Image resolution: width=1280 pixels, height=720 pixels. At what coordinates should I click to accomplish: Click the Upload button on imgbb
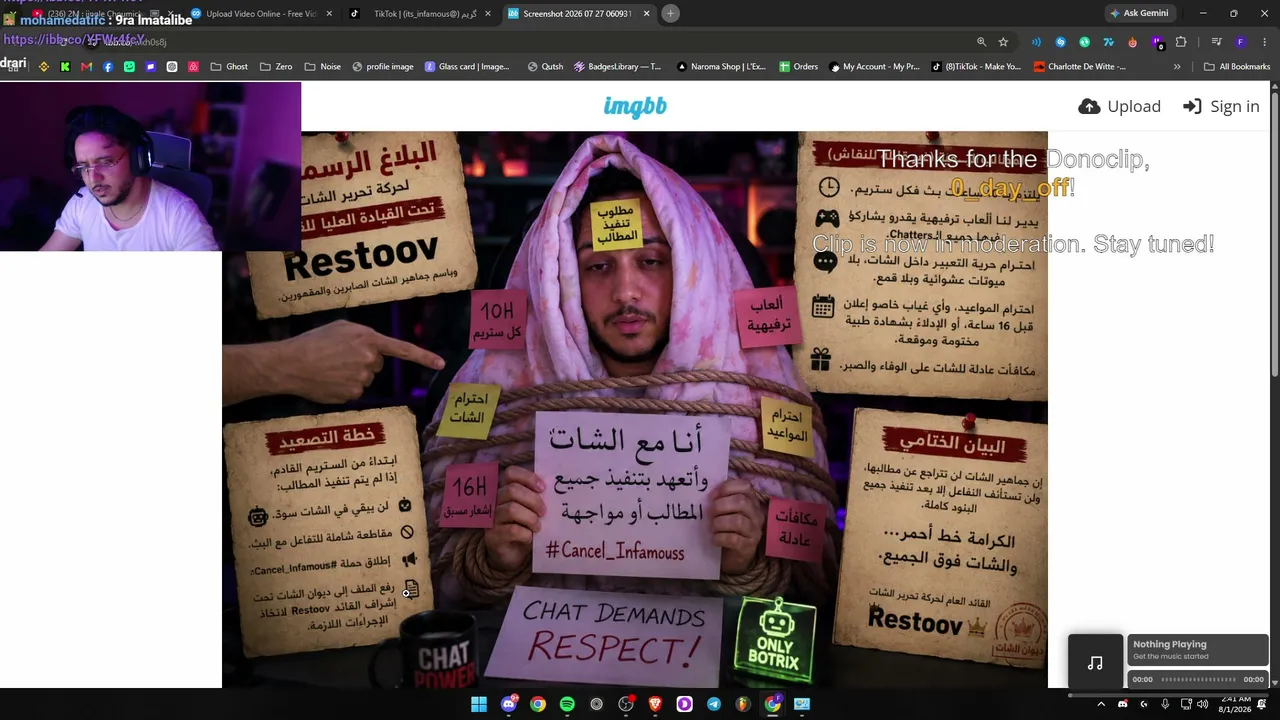pyautogui.click(x=1120, y=107)
